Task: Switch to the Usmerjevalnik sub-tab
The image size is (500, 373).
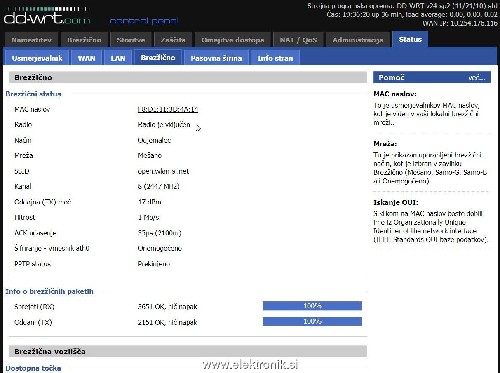Action: click(37, 58)
